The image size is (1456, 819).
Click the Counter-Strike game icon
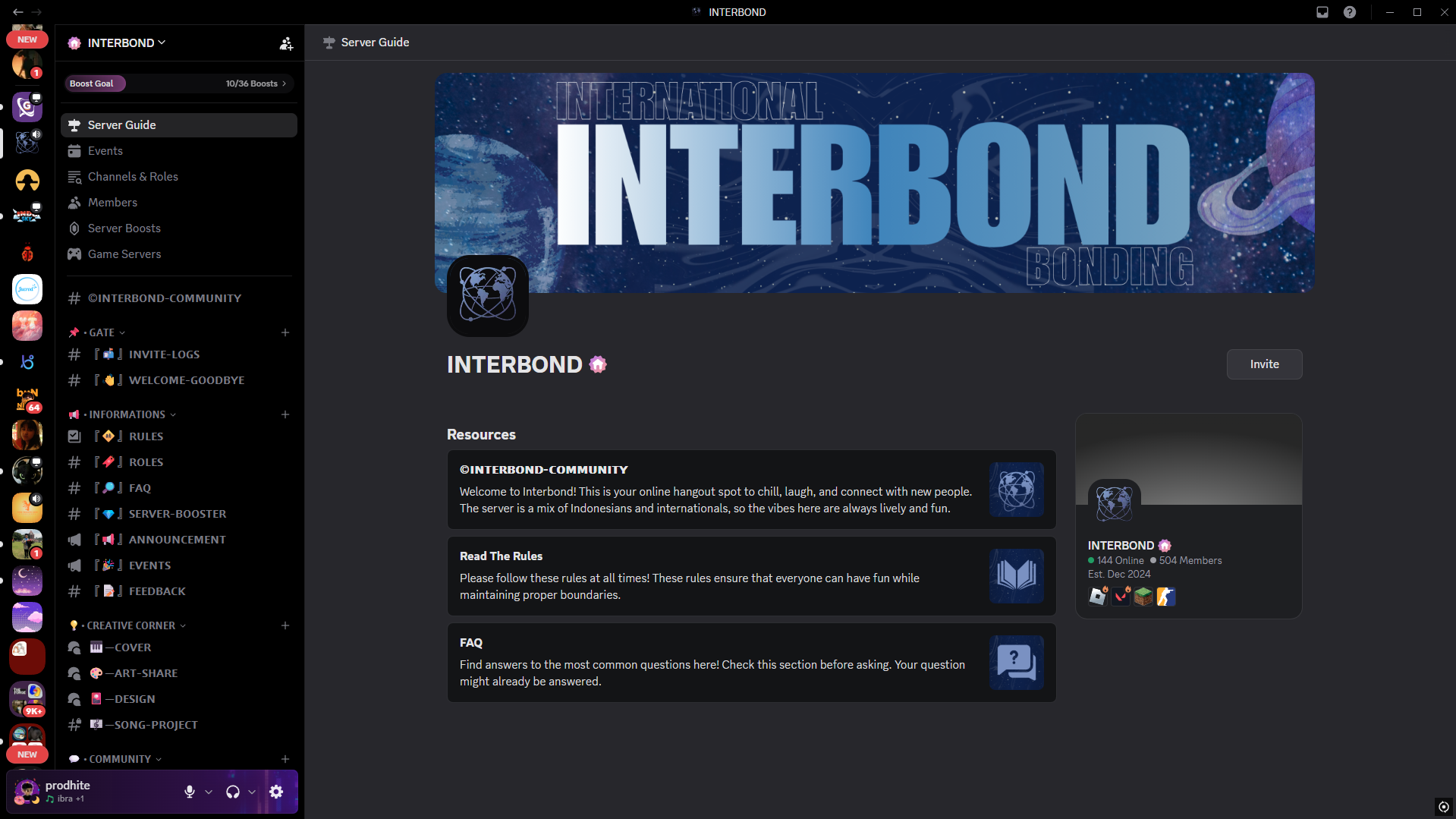1166,597
